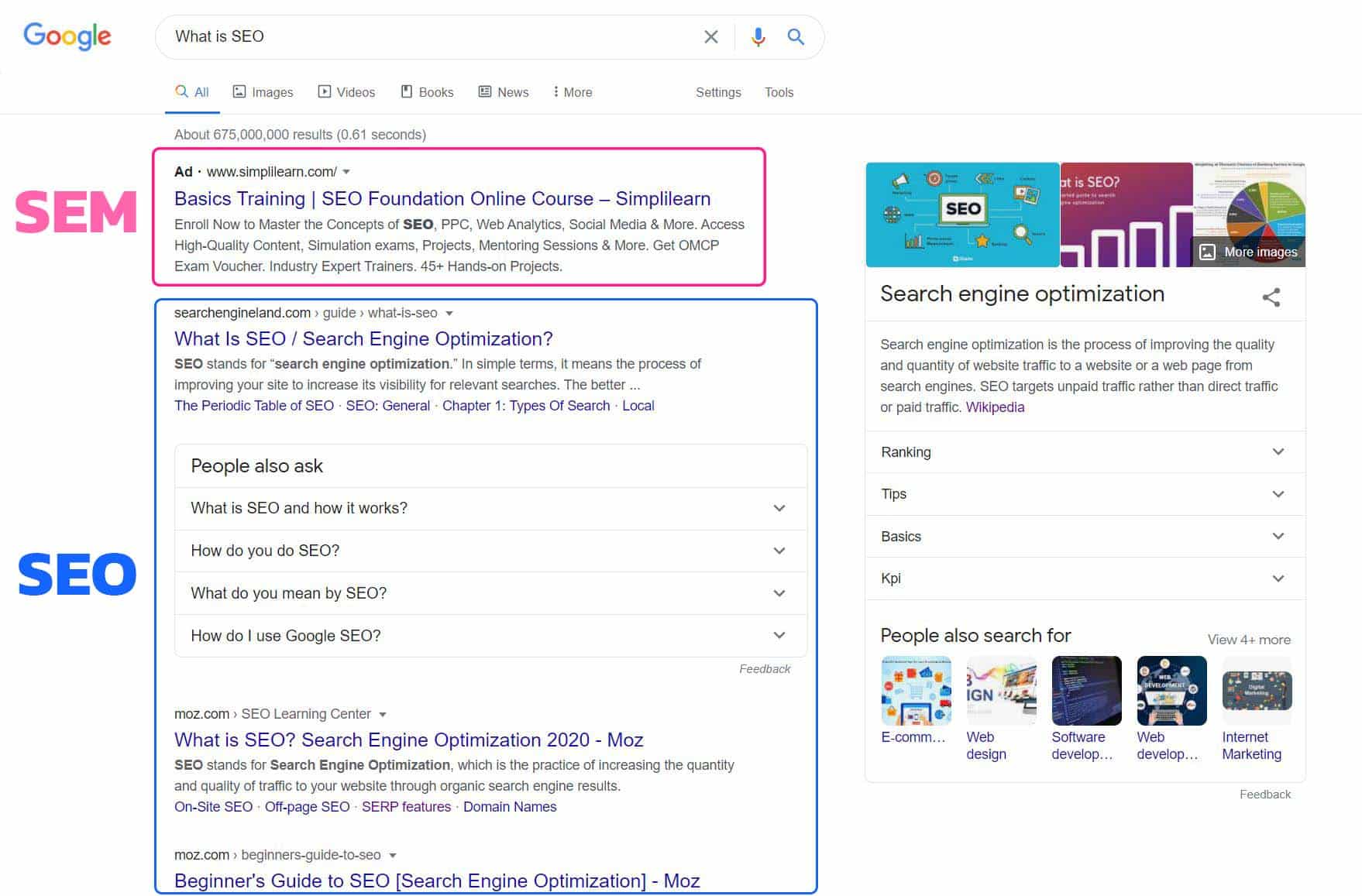Expand What is SEO and how it works?
The image size is (1362, 896).
[x=490, y=508]
